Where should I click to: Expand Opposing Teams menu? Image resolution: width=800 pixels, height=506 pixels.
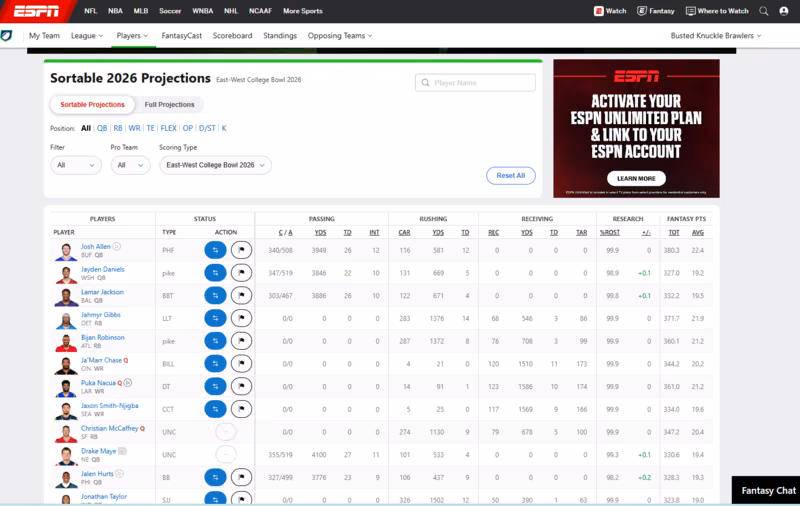[340, 36]
